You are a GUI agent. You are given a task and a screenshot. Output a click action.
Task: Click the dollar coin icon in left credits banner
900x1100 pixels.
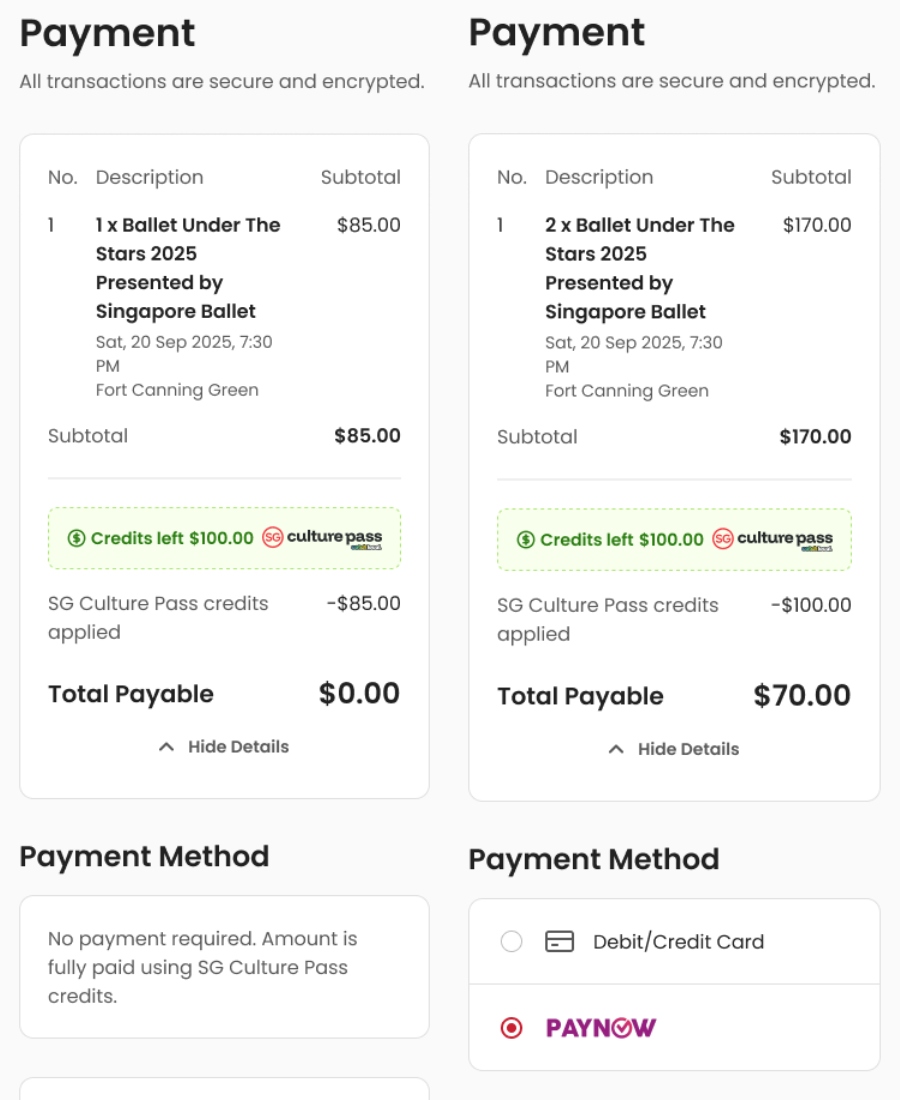[x=77, y=538]
